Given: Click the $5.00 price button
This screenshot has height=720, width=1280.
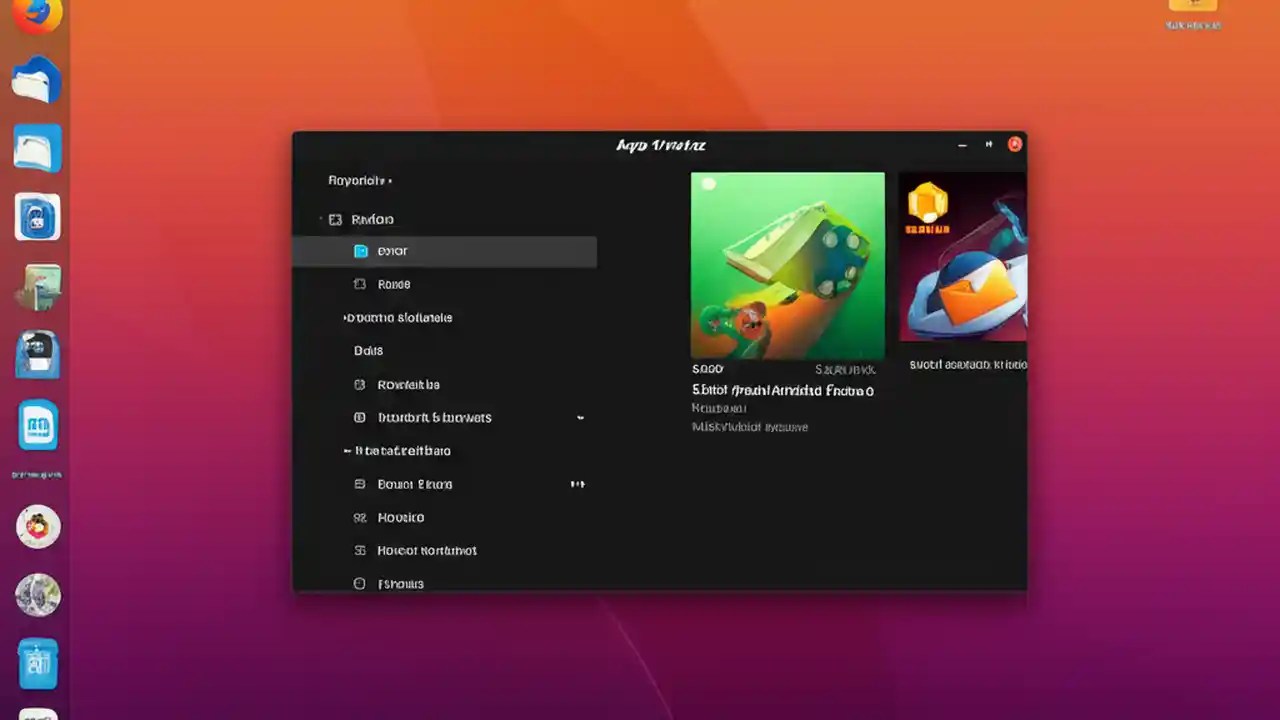Looking at the screenshot, I should [707, 368].
